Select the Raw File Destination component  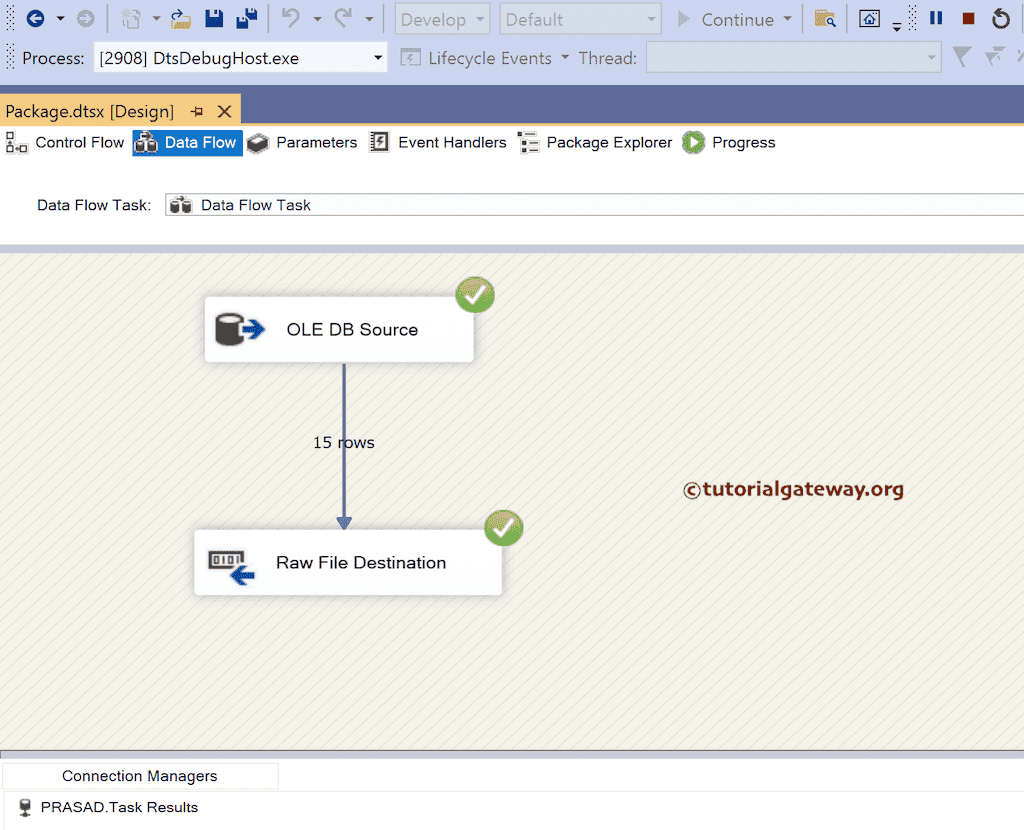click(348, 563)
